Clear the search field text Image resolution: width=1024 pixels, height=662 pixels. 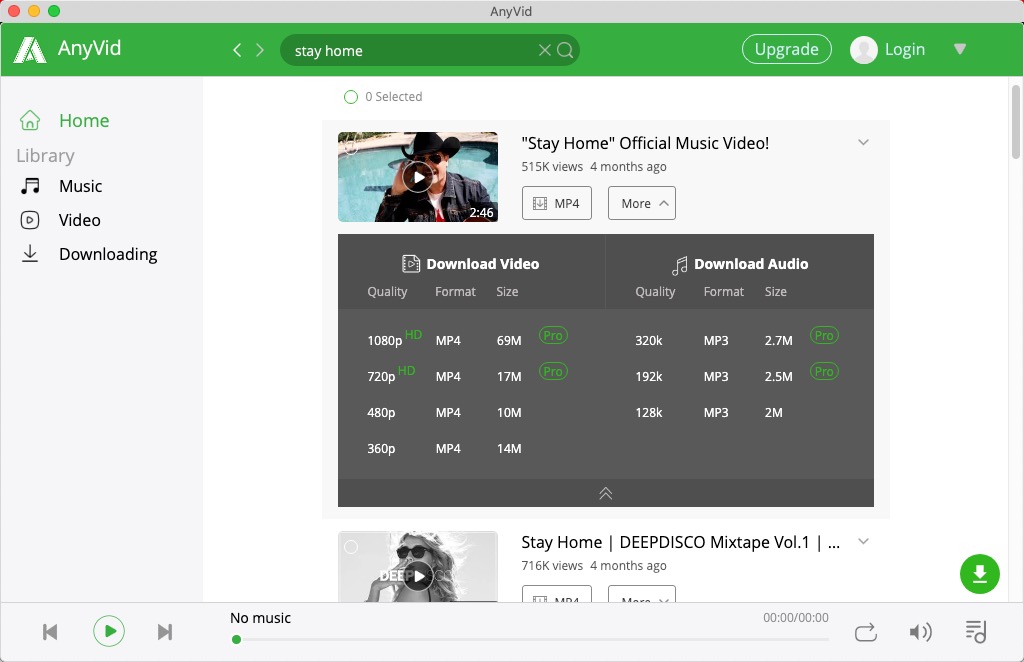point(544,50)
